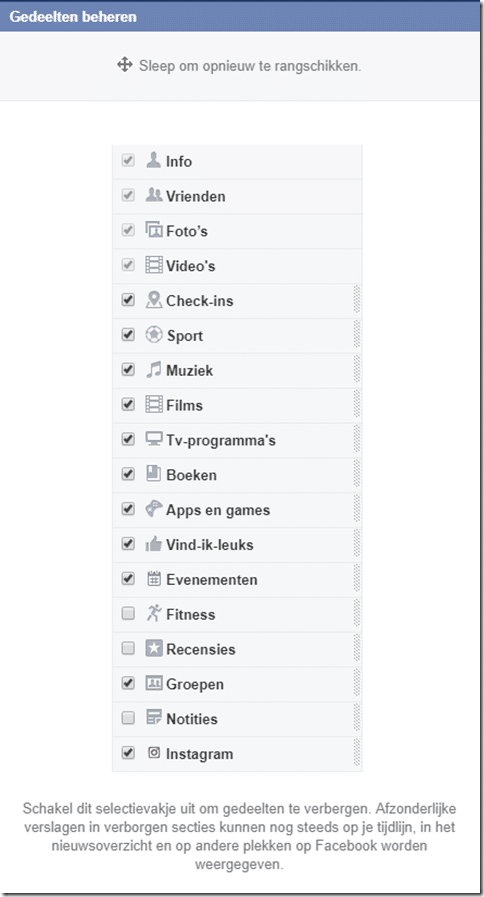Click the Evenementen calendar icon

tap(153, 578)
